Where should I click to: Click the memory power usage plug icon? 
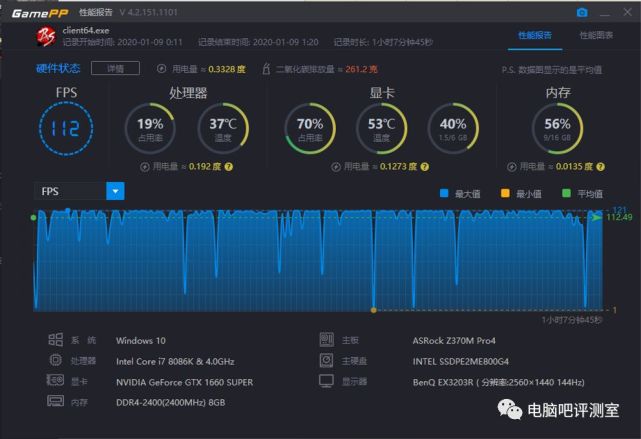(511, 167)
